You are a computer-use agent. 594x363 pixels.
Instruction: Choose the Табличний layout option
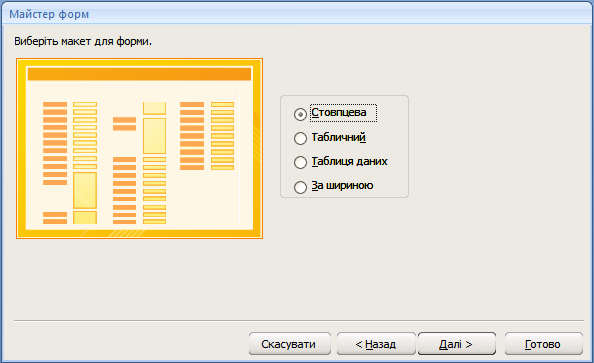pyautogui.click(x=300, y=138)
